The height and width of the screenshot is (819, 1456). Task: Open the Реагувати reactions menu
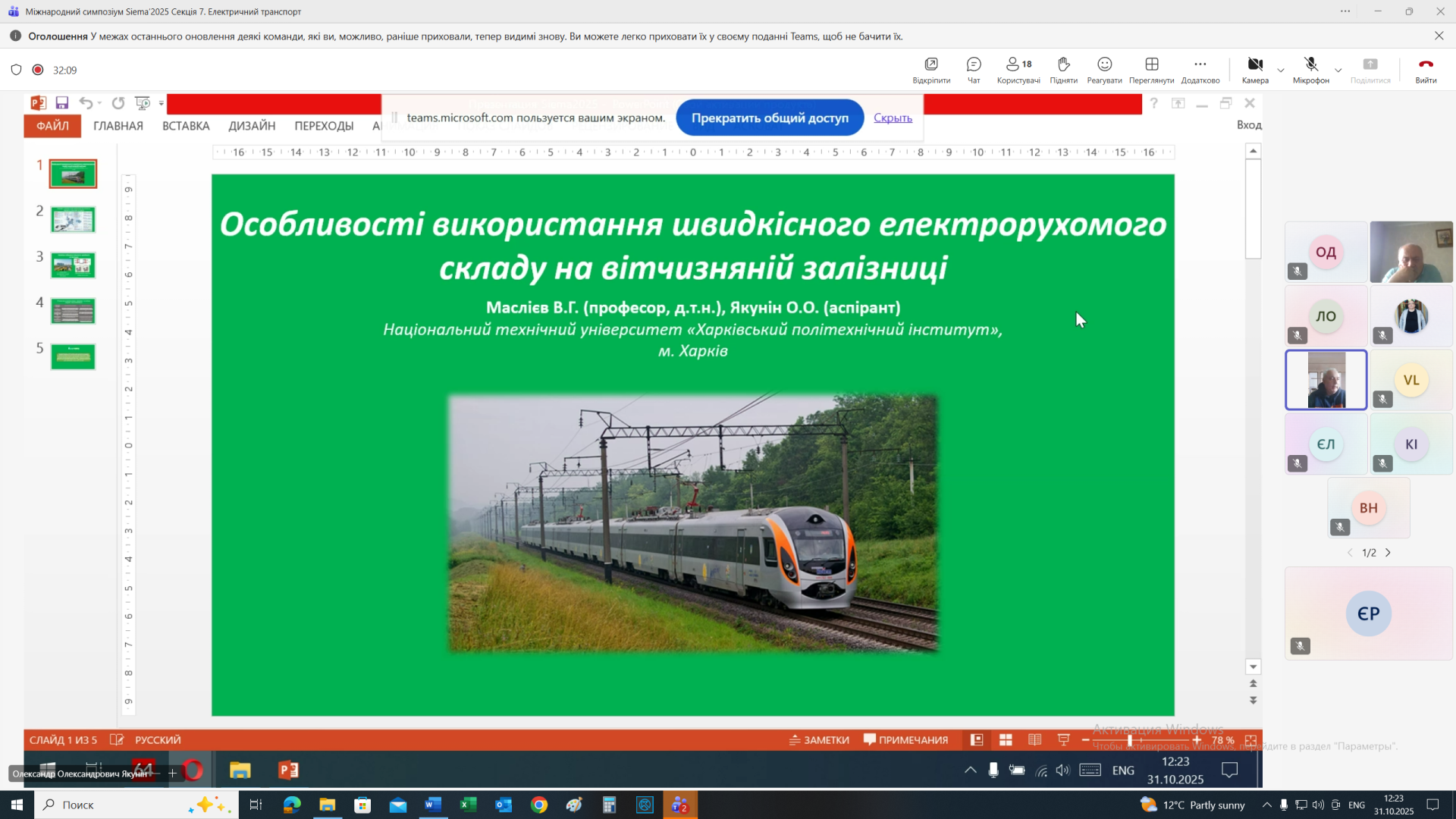[x=1104, y=69]
